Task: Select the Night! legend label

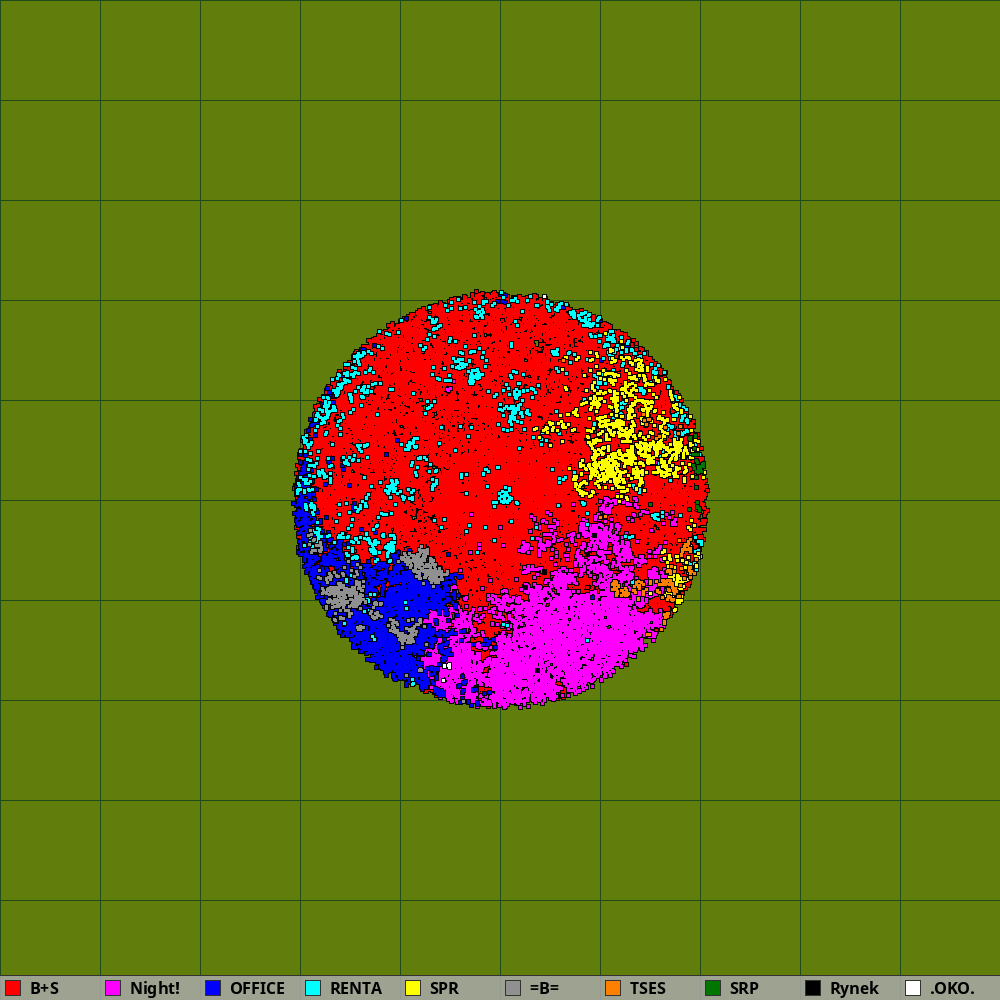Action: [x=155, y=988]
